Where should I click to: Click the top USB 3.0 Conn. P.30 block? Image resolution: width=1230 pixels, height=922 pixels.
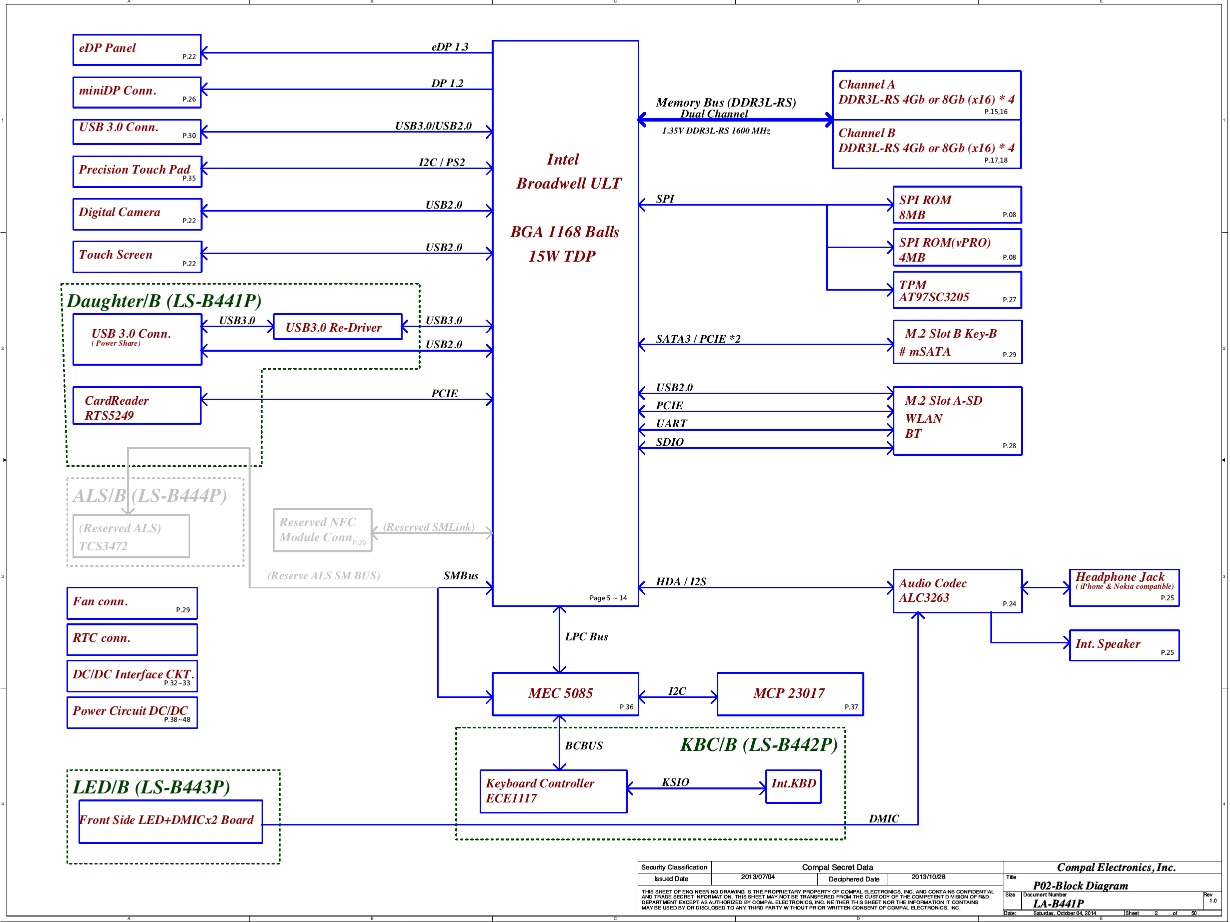click(136, 130)
